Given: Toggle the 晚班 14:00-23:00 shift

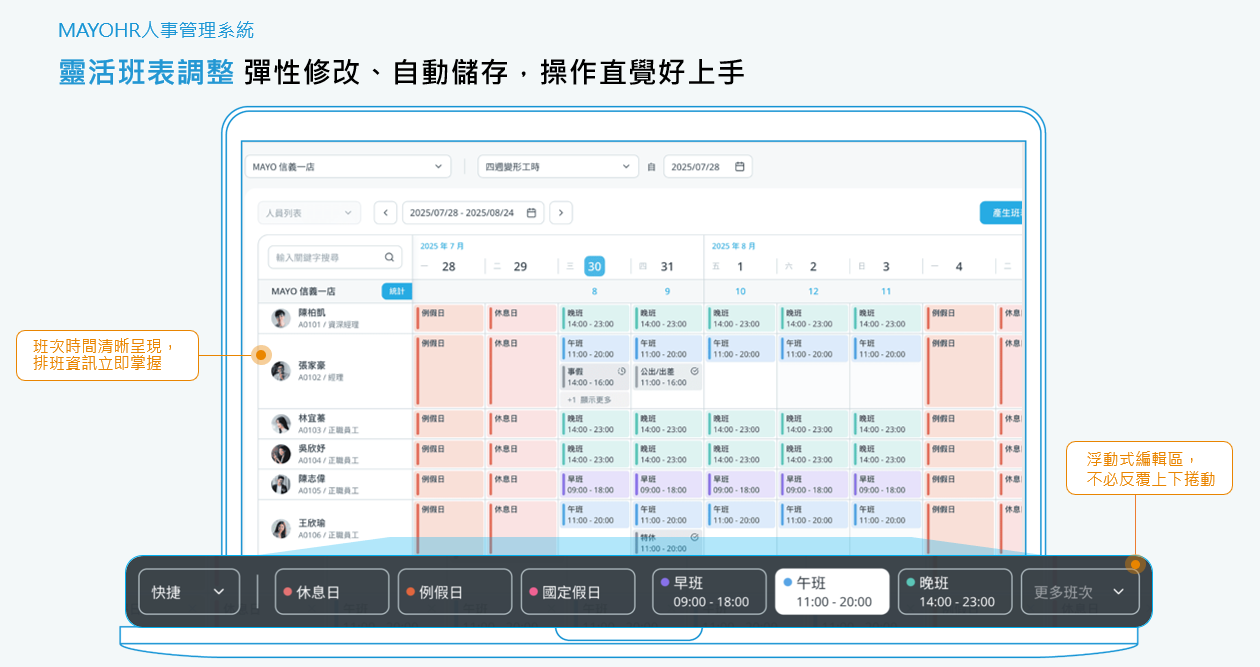Looking at the screenshot, I should click(955, 591).
